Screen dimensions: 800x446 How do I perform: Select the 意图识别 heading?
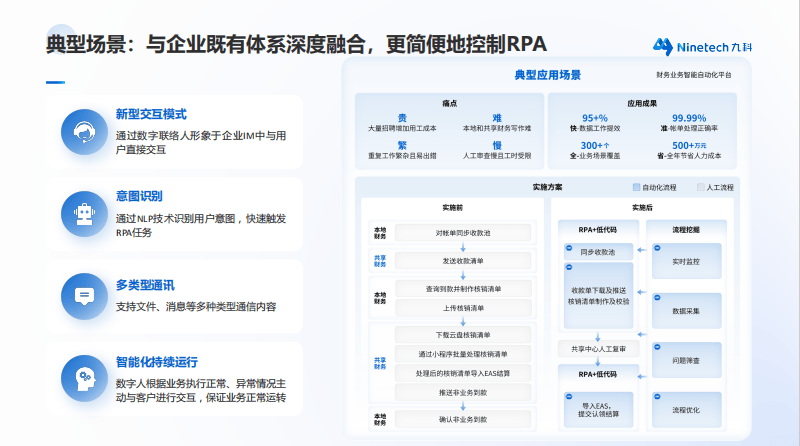click(x=139, y=196)
